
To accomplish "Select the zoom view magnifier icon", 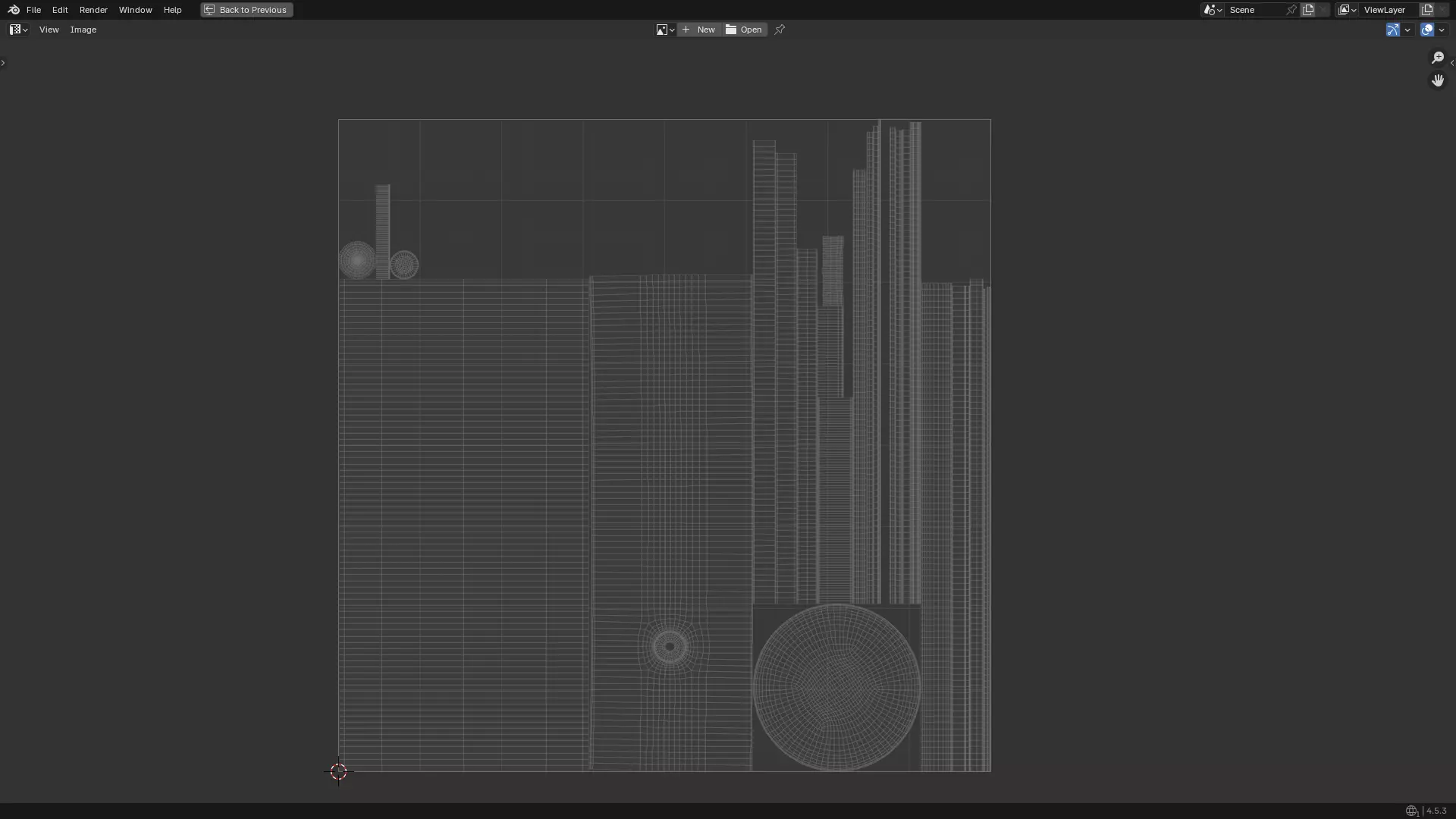I will pos(1437,58).
